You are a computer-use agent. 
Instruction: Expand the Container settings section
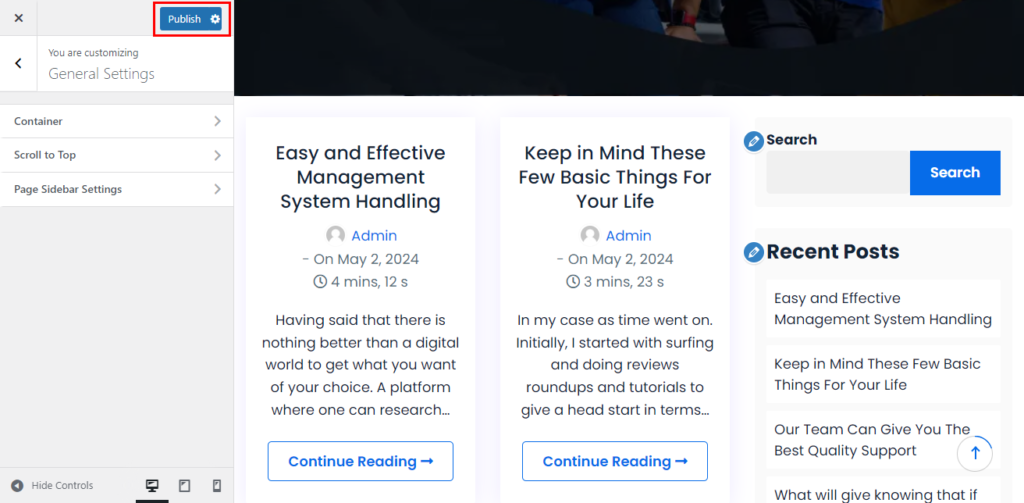point(117,121)
